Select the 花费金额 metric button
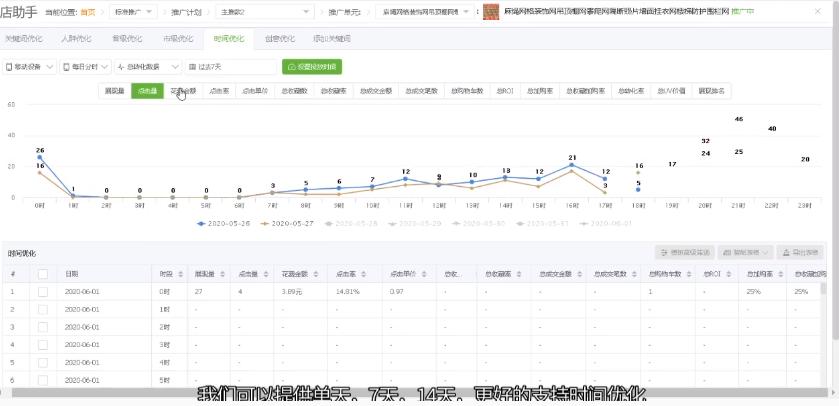 [x=183, y=91]
